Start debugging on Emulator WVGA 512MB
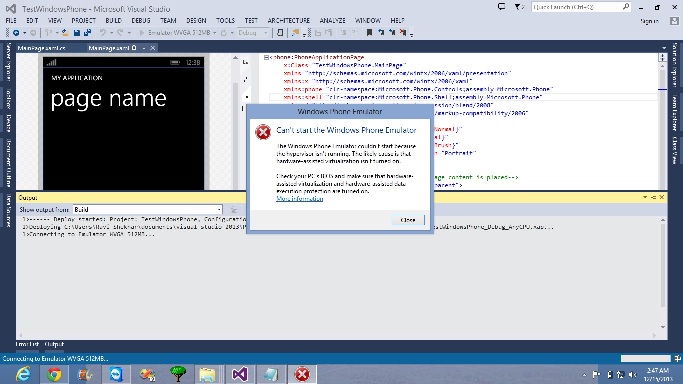This screenshot has height=384, width=683. click(x=175, y=33)
